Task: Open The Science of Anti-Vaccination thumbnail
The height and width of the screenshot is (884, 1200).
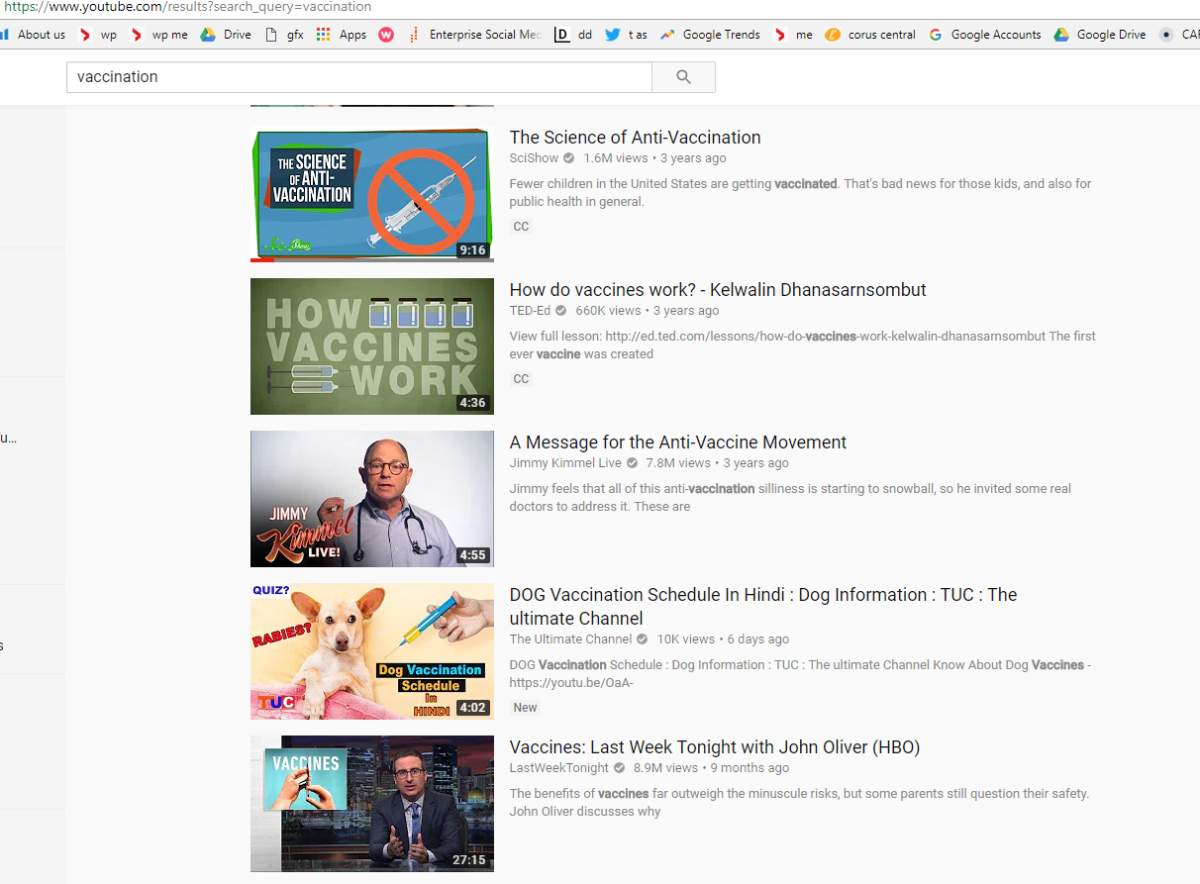Action: 372,194
